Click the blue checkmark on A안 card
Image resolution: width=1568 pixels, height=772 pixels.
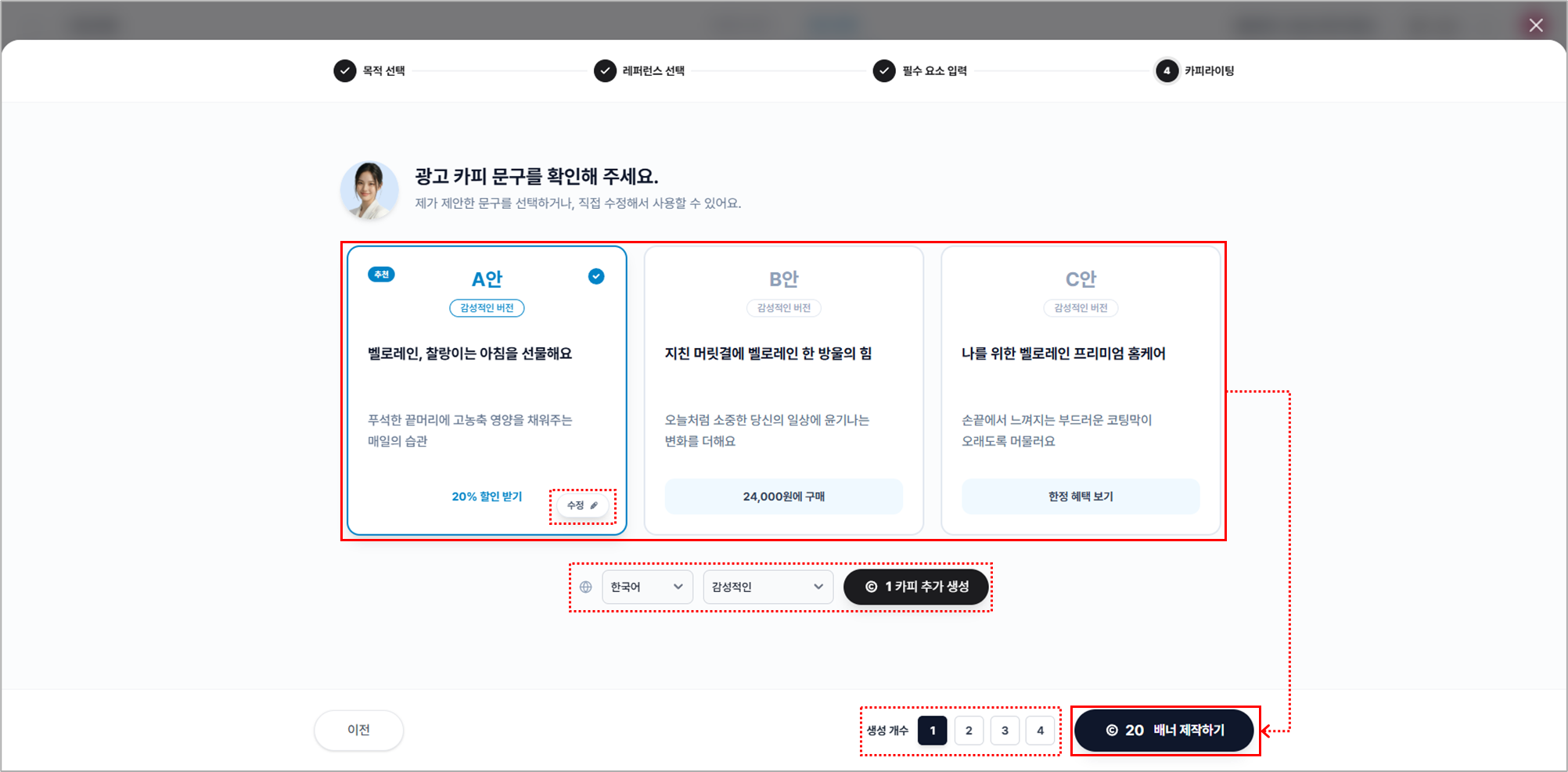point(596,276)
